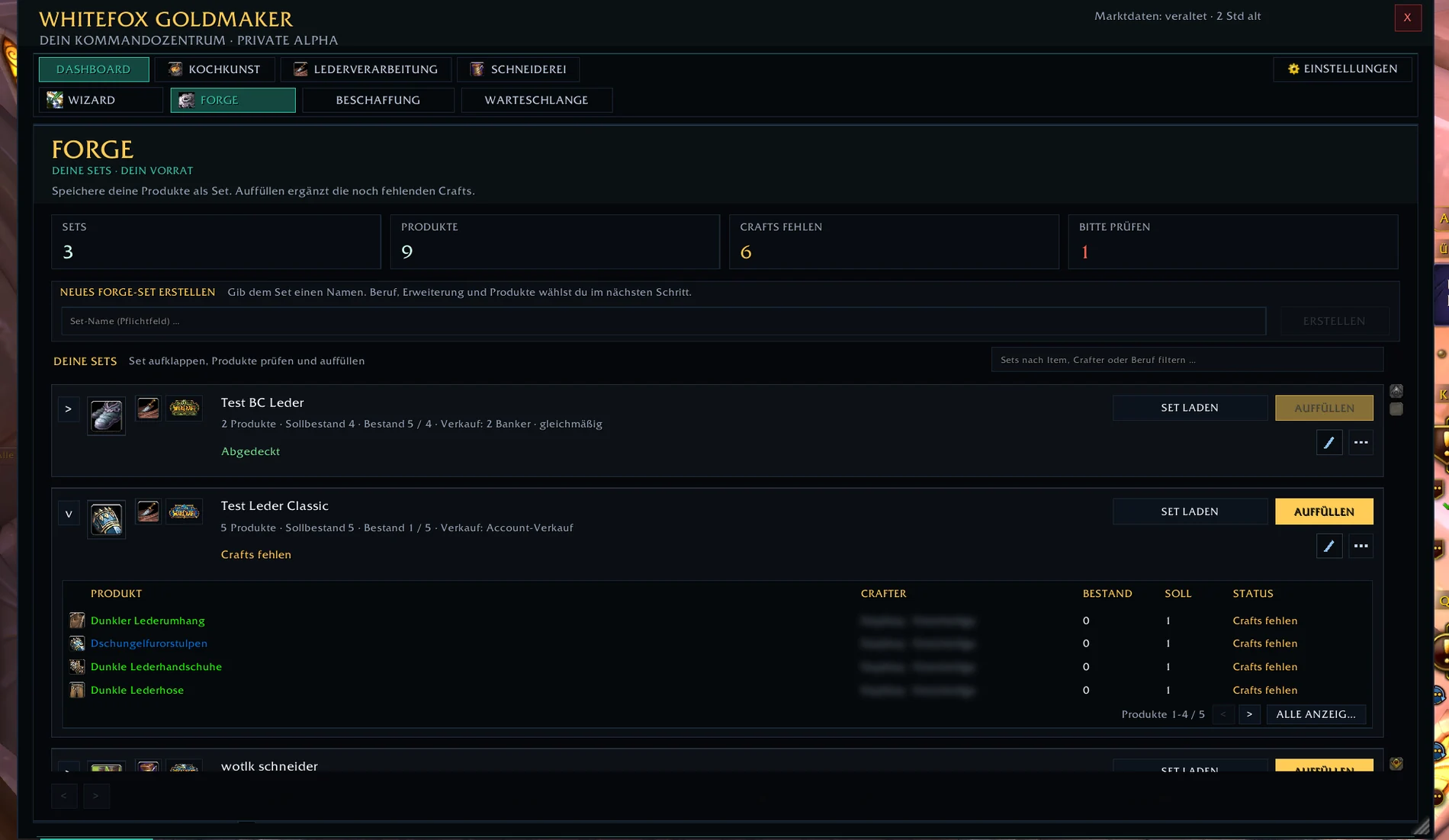Click the Dunkle Lederhandschuhe item icon
The height and width of the screenshot is (840, 1449).
[x=77, y=667]
